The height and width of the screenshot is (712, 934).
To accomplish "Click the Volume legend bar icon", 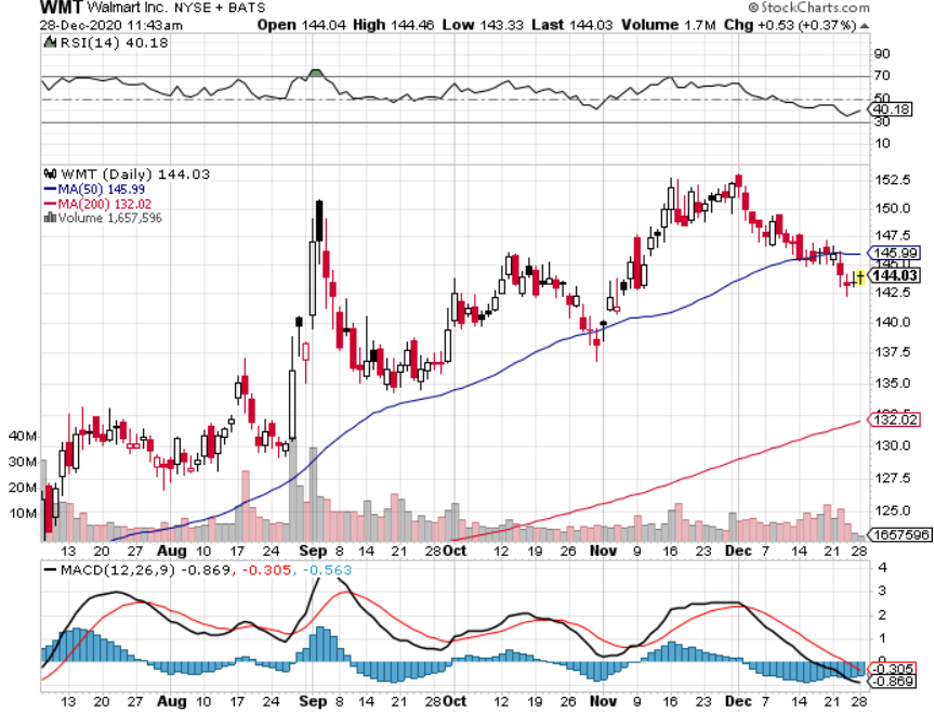I will coord(47,217).
